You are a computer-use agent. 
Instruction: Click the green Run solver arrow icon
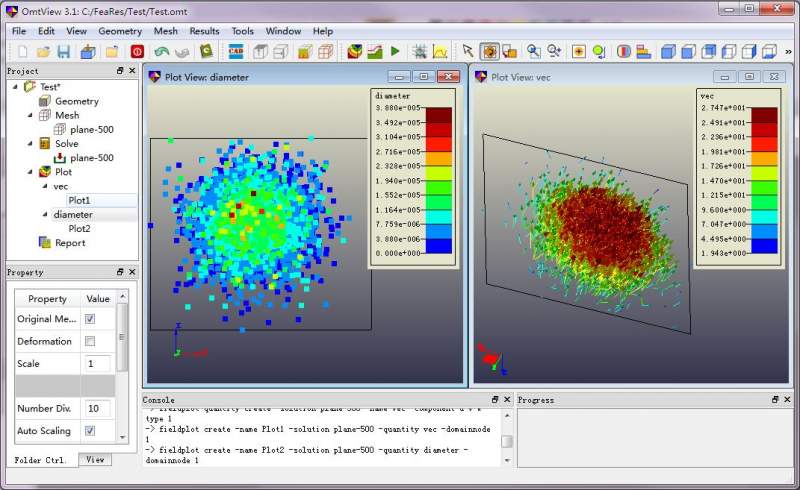[395, 51]
